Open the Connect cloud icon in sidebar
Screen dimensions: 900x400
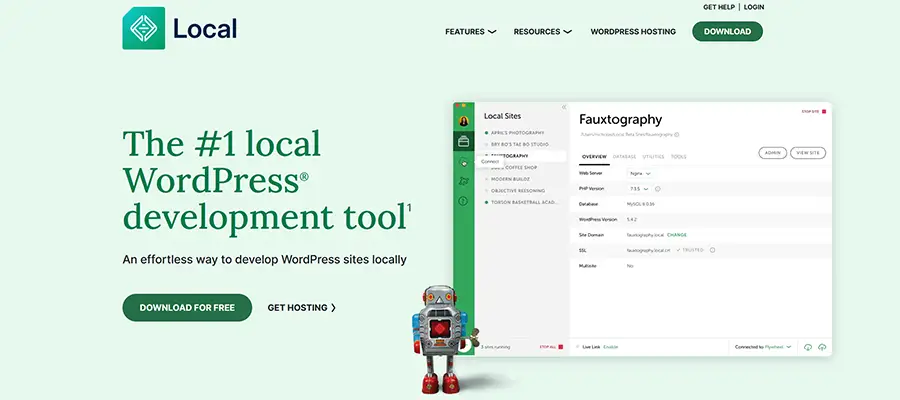click(464, 162)
